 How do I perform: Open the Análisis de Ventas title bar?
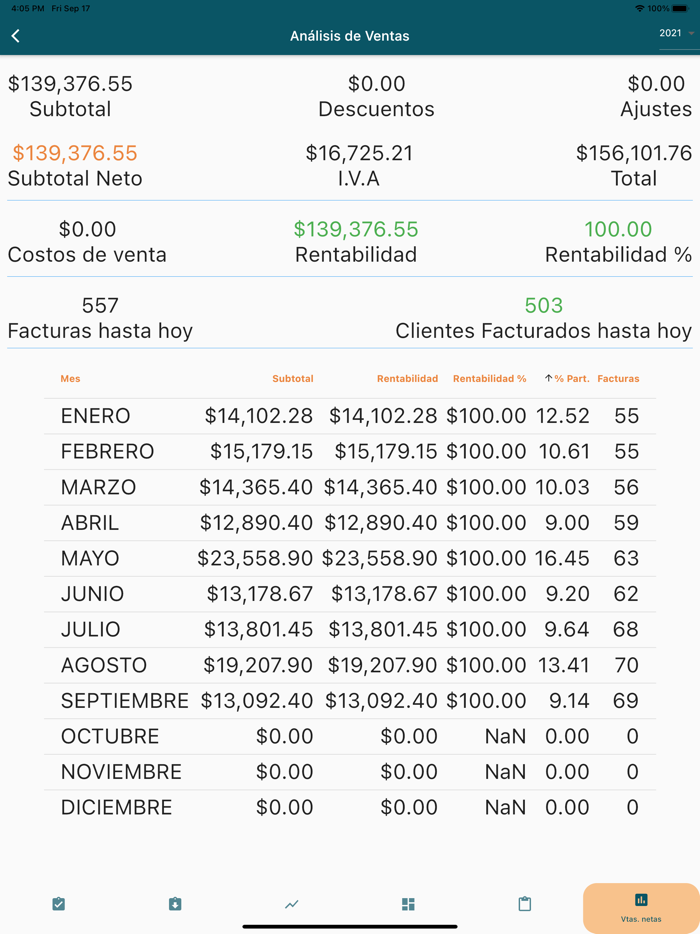[350, 34]
